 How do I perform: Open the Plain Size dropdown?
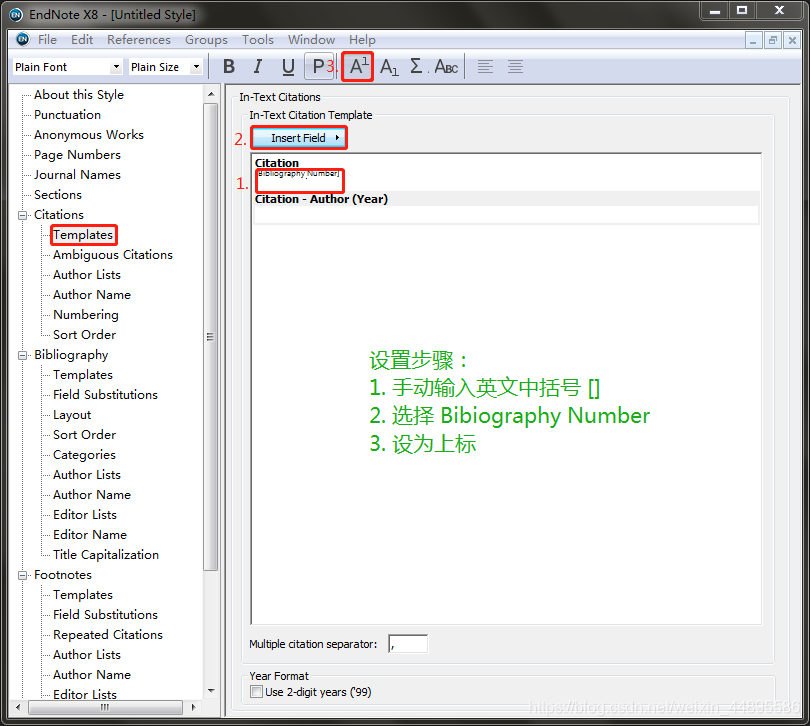[196, 67]
